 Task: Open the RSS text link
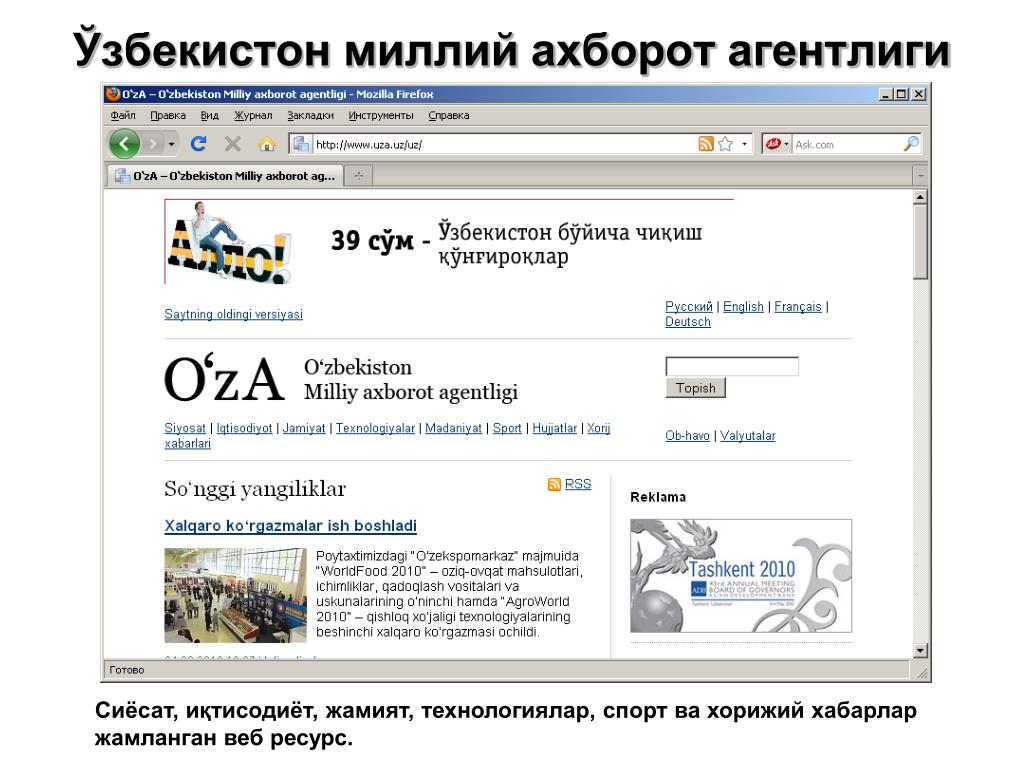(578, 484)
